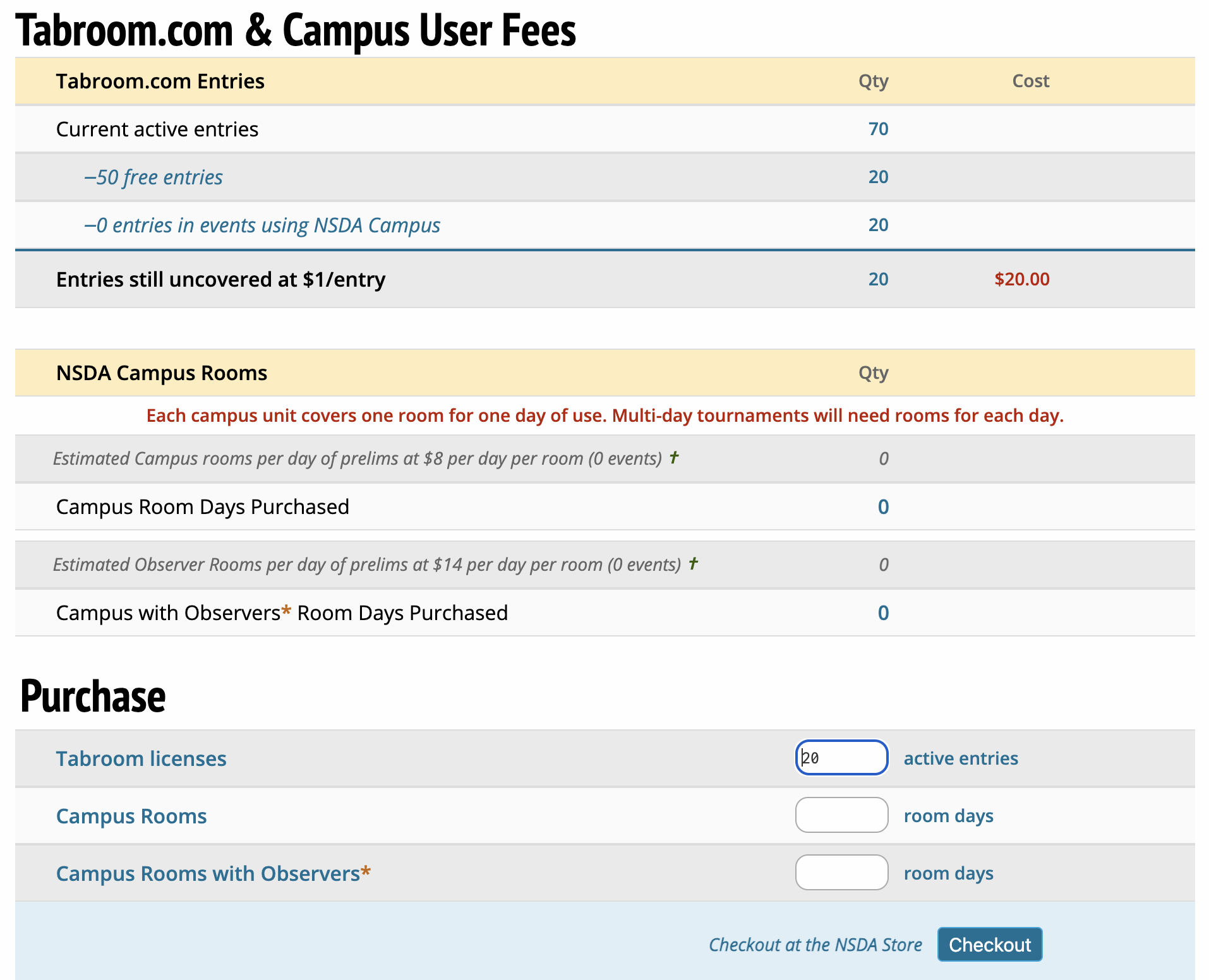Click the asterisk beside Campus Rooms with Observers purchase label
This screenshot has height=980, width=1209.
tap(366, 873)
